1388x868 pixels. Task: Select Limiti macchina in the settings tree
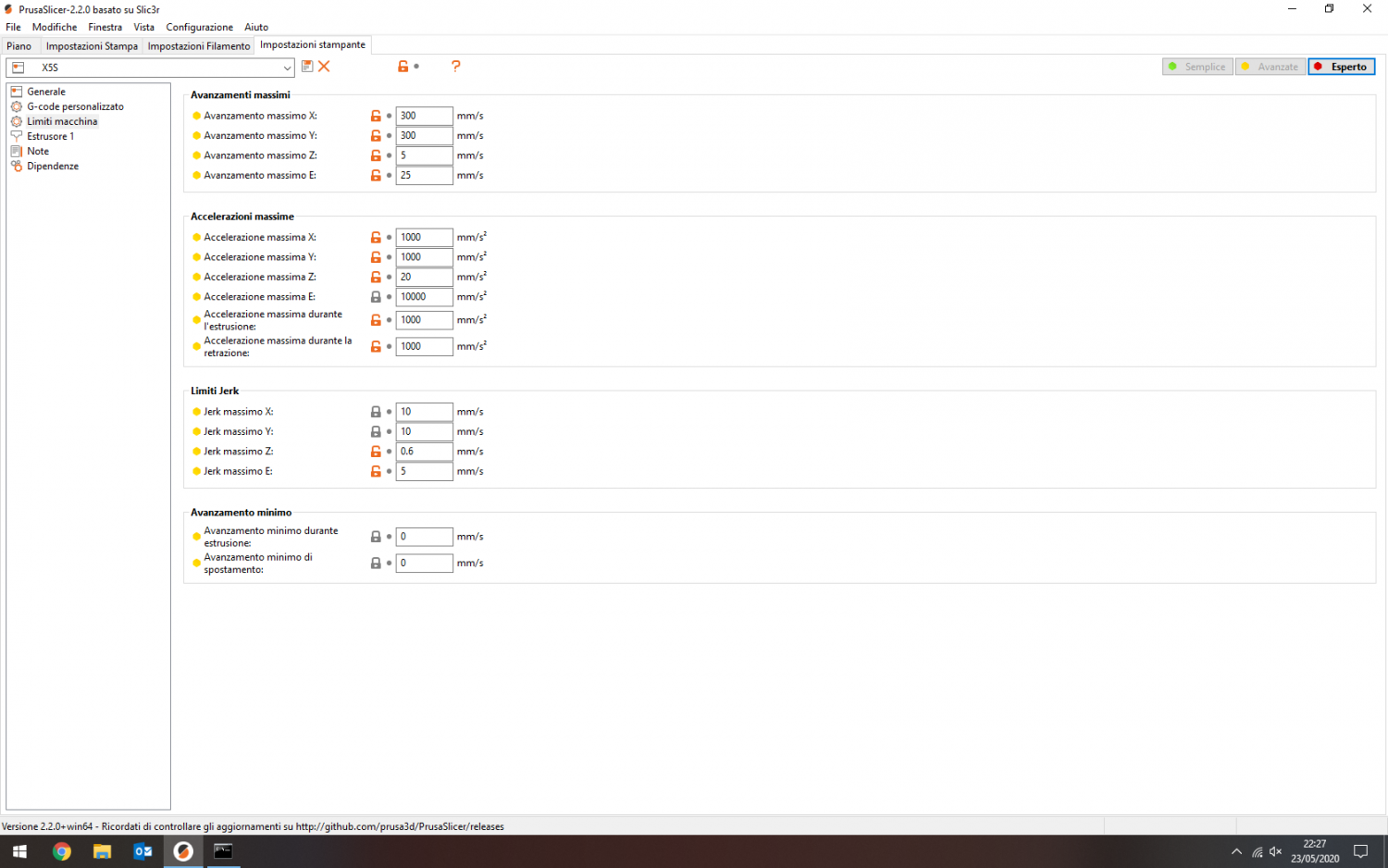coord(62,121)
